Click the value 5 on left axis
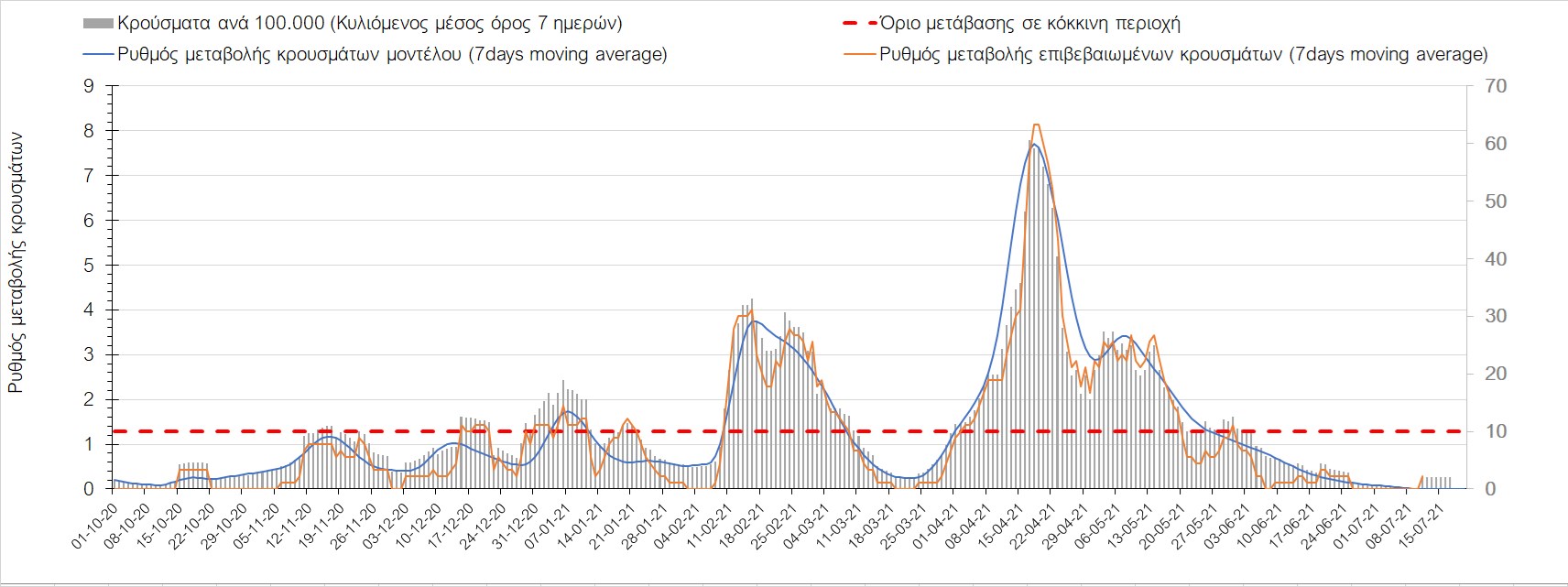 (89, 266)
